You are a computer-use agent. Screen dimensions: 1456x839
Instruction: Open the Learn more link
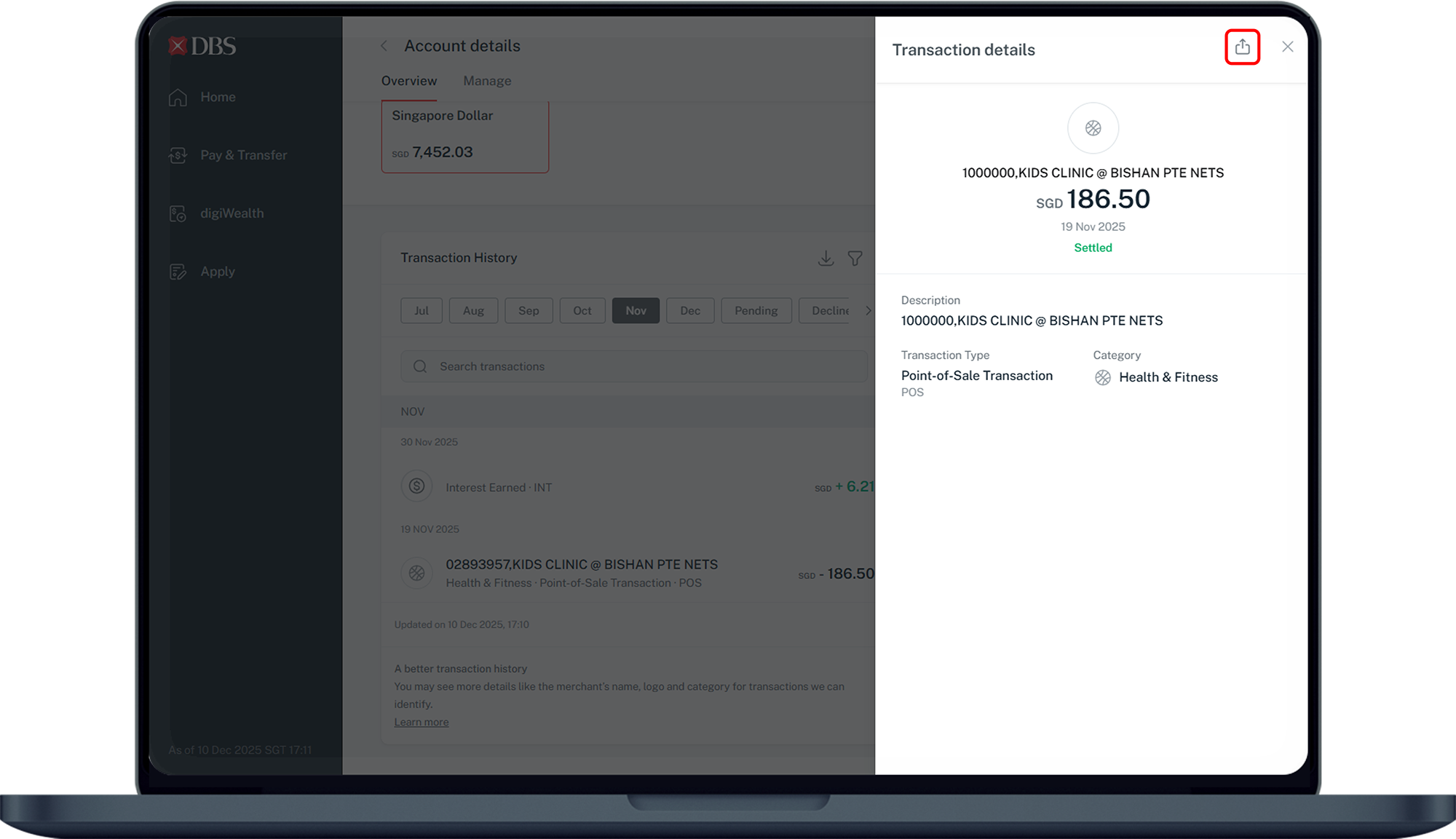tap(421, 722)
